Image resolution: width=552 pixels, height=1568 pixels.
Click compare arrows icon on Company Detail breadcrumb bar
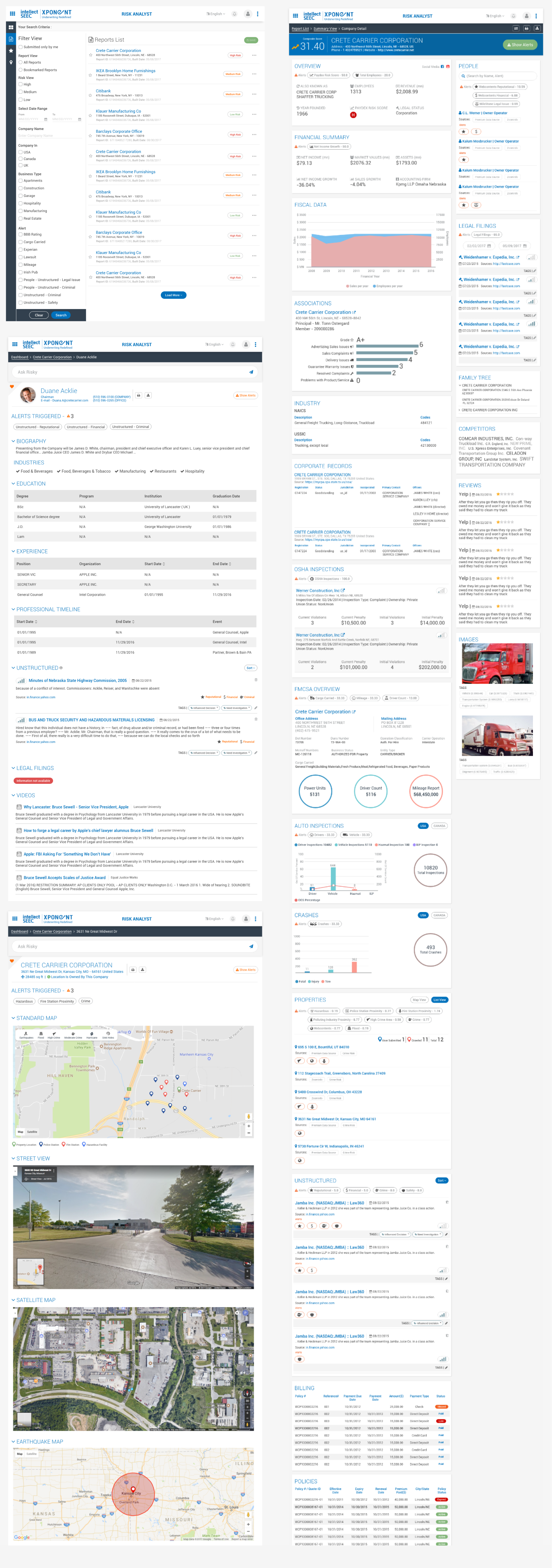(x=516, y=29)
